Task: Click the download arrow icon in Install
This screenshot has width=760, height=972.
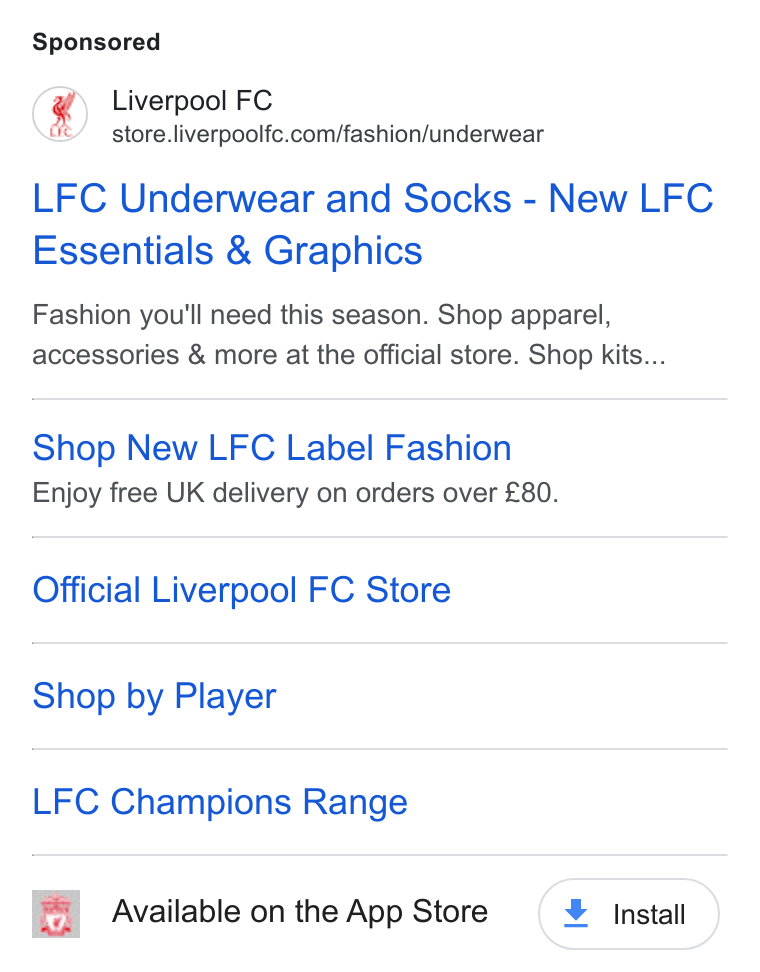Action: tap(576, 914)
